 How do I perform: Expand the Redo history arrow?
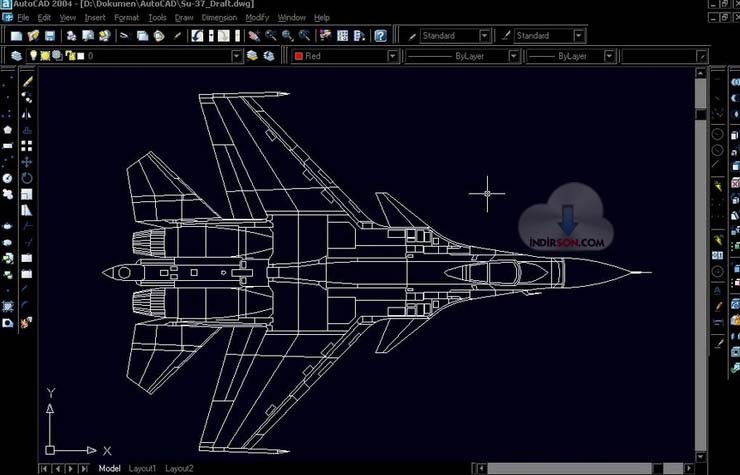click(x=237, y=36)
